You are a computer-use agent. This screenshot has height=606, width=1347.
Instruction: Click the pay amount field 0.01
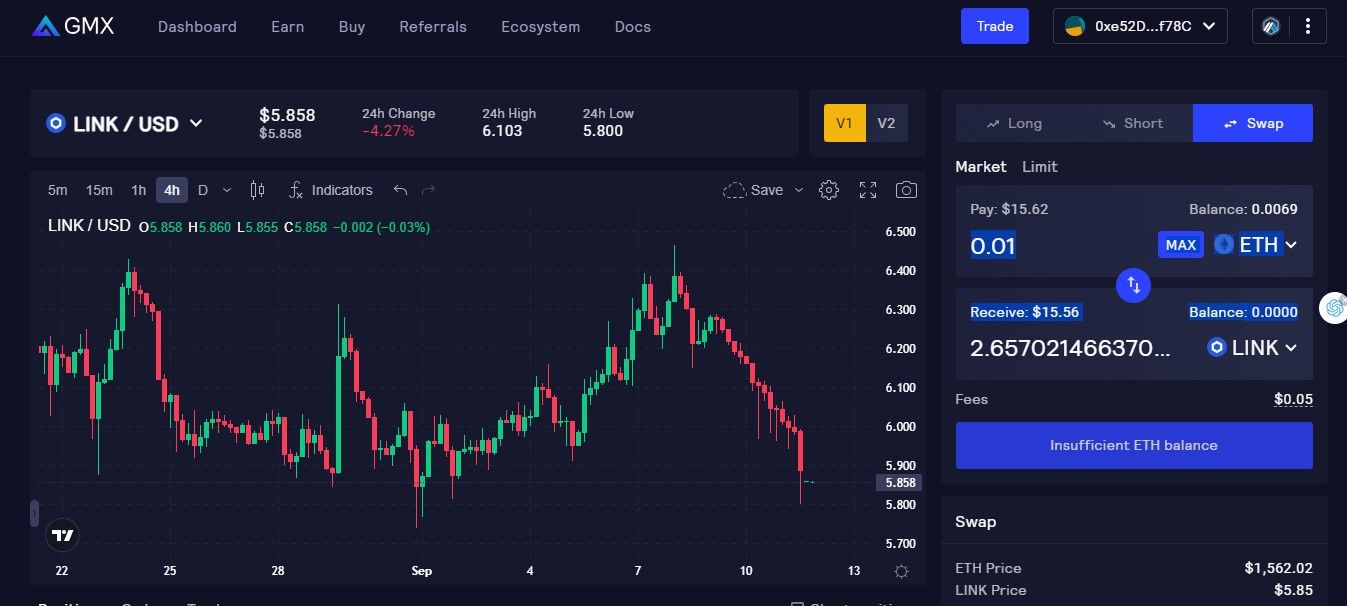993,246
